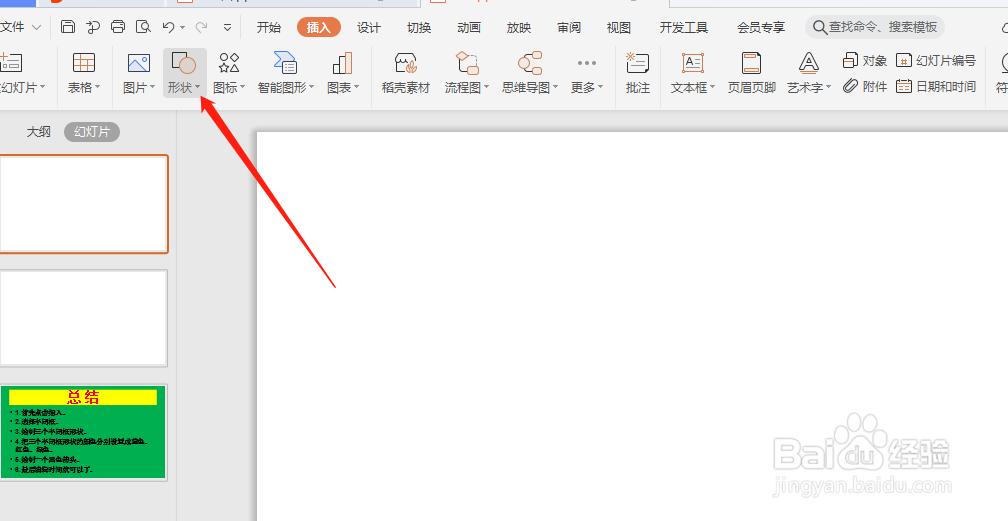Click the 日期和时间 date and time button
1008x521 pixels.
935,86
